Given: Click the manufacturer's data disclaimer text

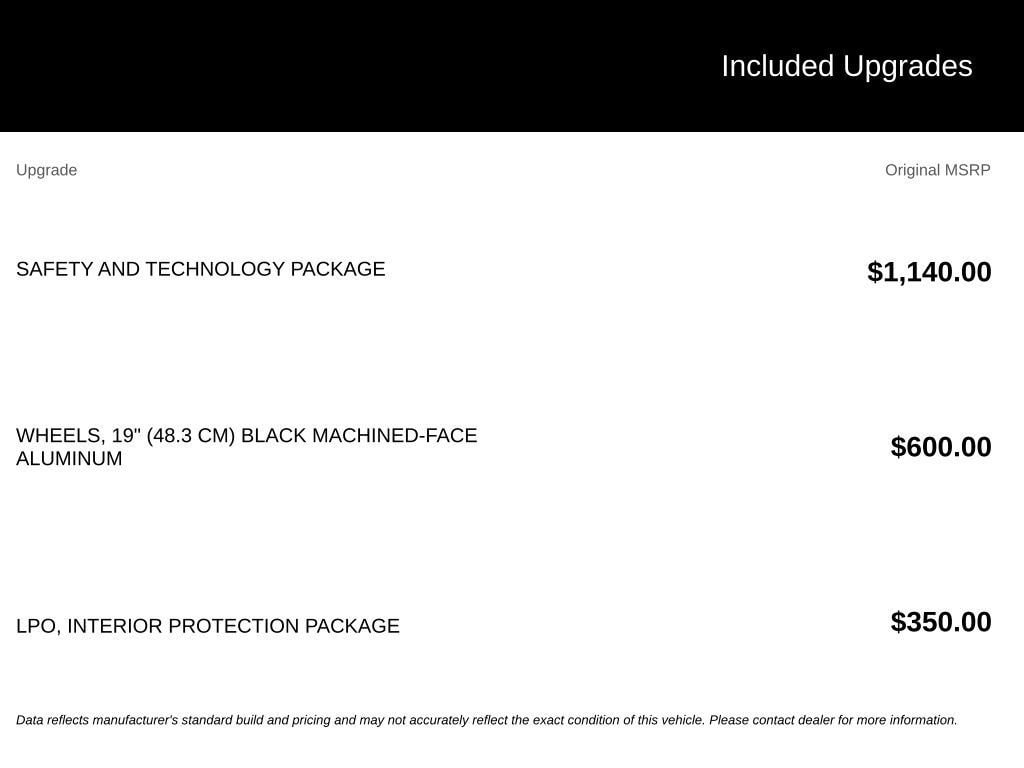Looking at the screenshot, I should click(x=487, y=720).
